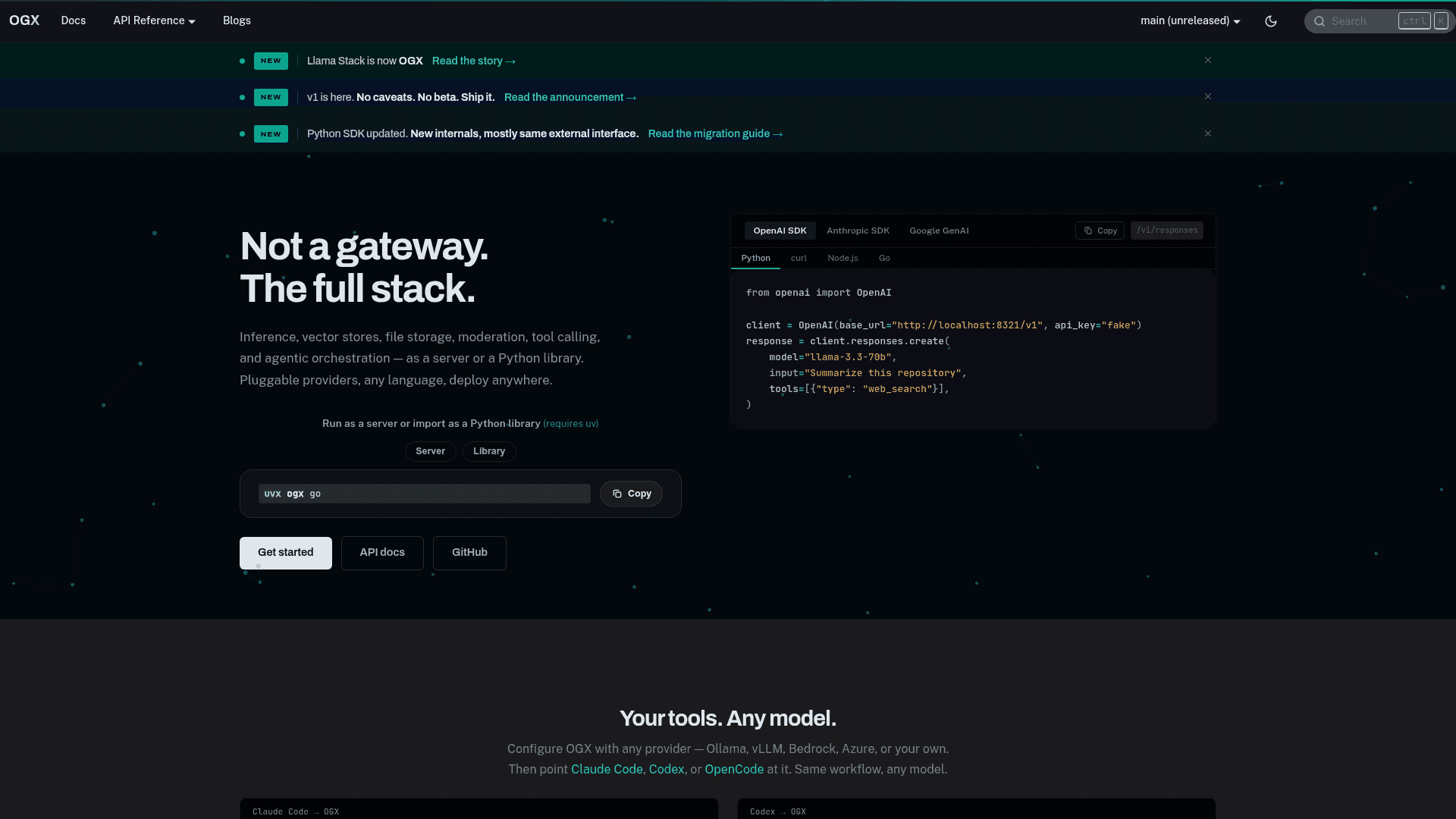Image resolution: width=1456 pixels, height=819 pixels.
Task: Follow the Read the story link
Action: click(x=474, y=61)
